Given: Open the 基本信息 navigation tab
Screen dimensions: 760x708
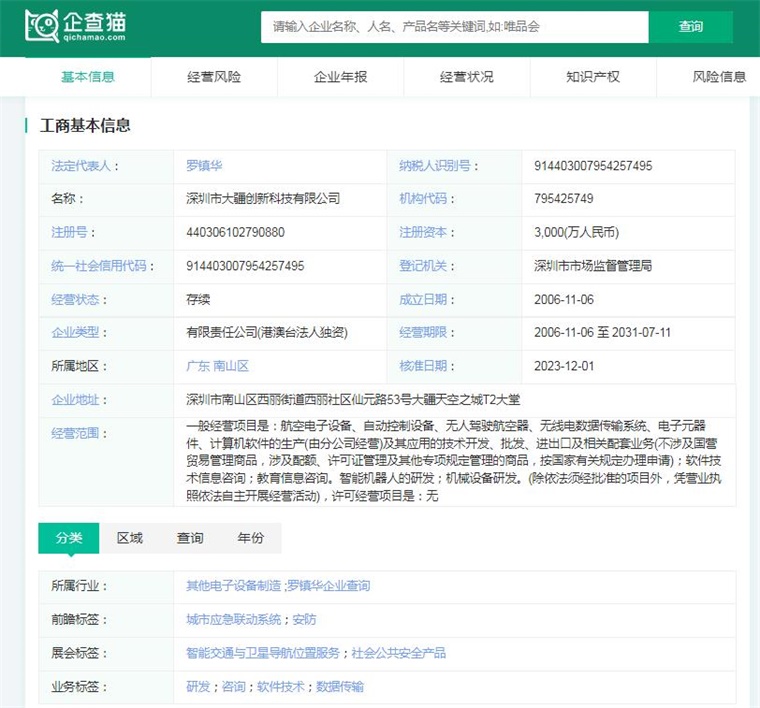Looking at the screenshot, I should 88,77.
